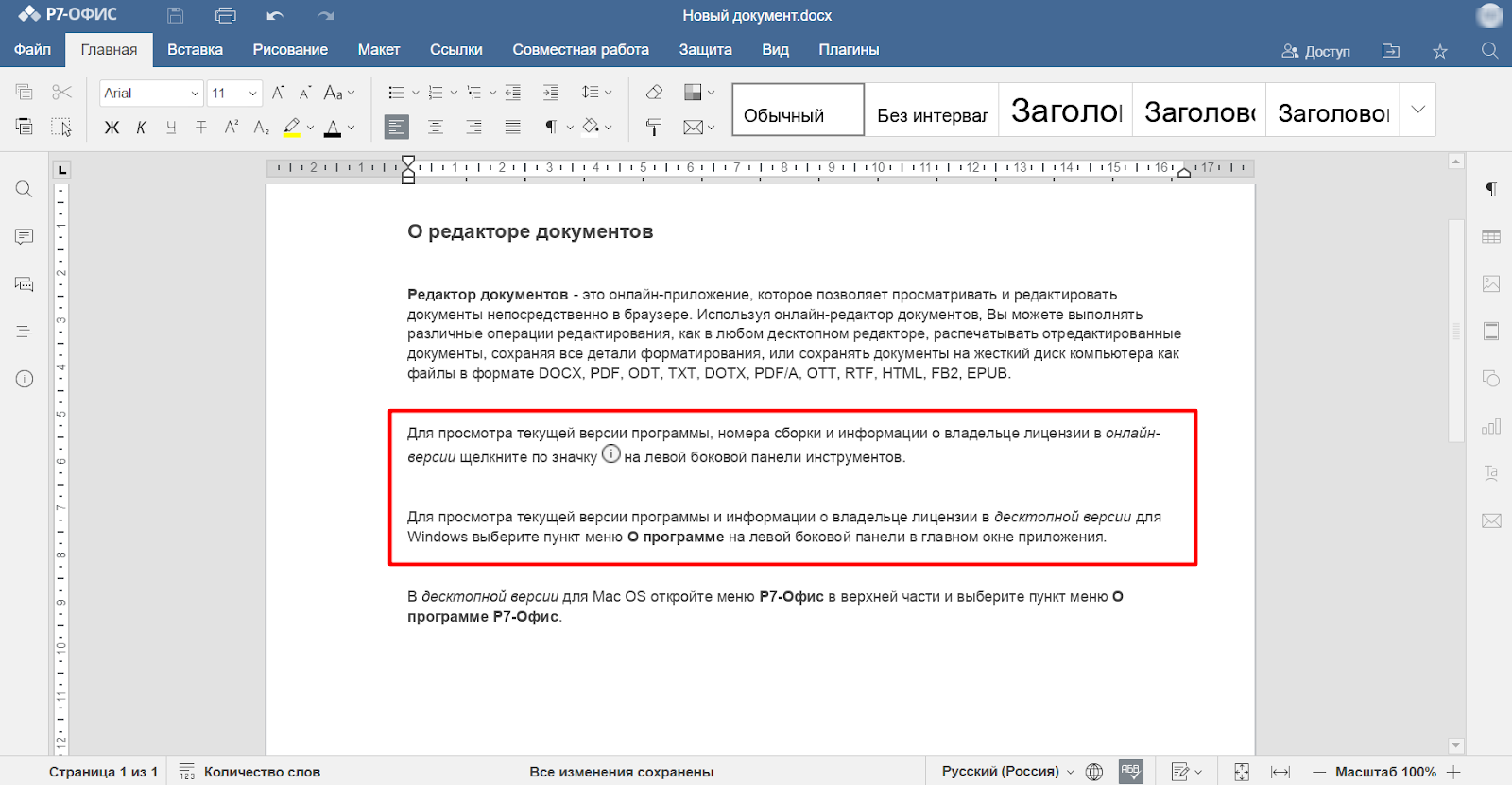Open the change case Aa dropdown
Image resolution: width=1512 pixels, height=785 pixels.
339,93
